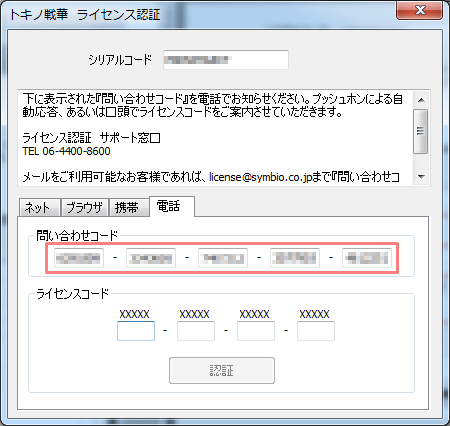Focus the first ライセンスコード box
This screenshot has height=426, width=450.
pos(136,331)
